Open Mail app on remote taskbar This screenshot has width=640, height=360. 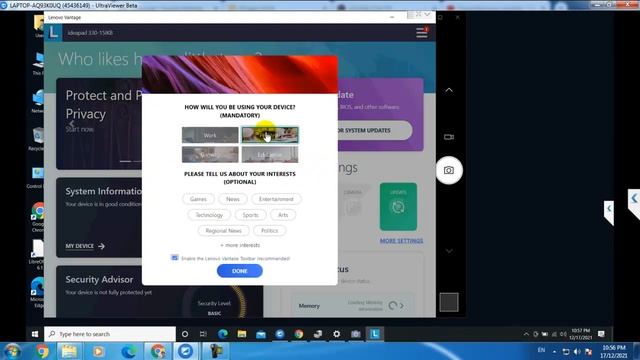tap(261, 334)
